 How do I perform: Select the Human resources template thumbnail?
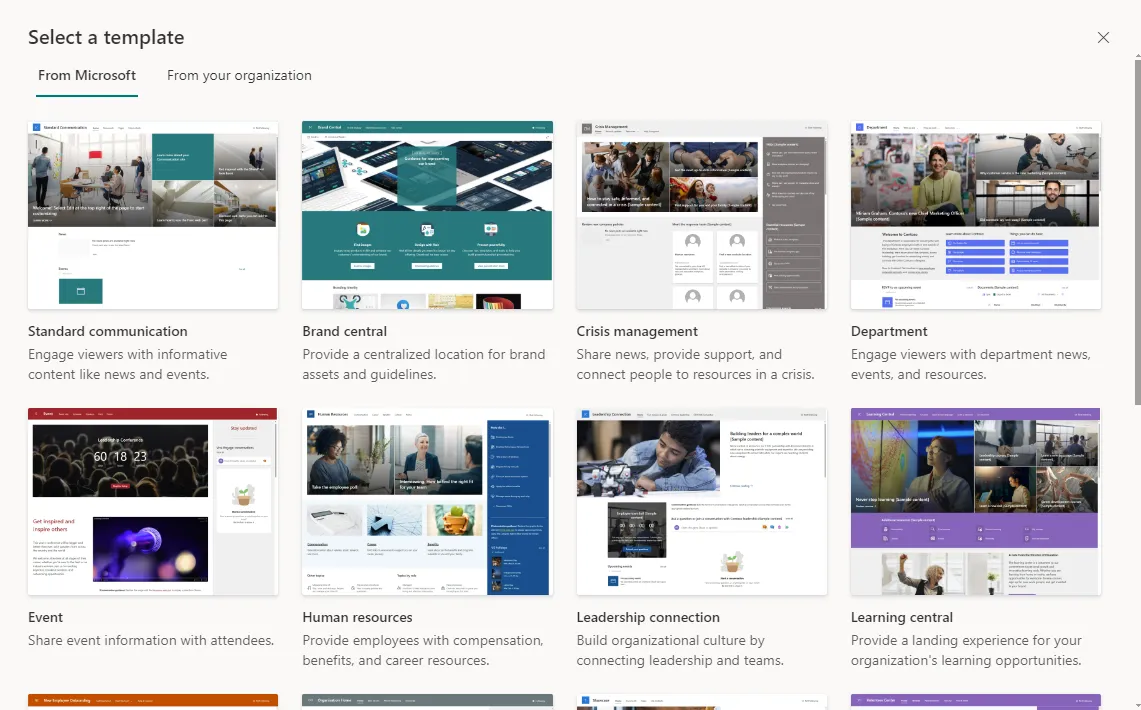coord(427,502)
